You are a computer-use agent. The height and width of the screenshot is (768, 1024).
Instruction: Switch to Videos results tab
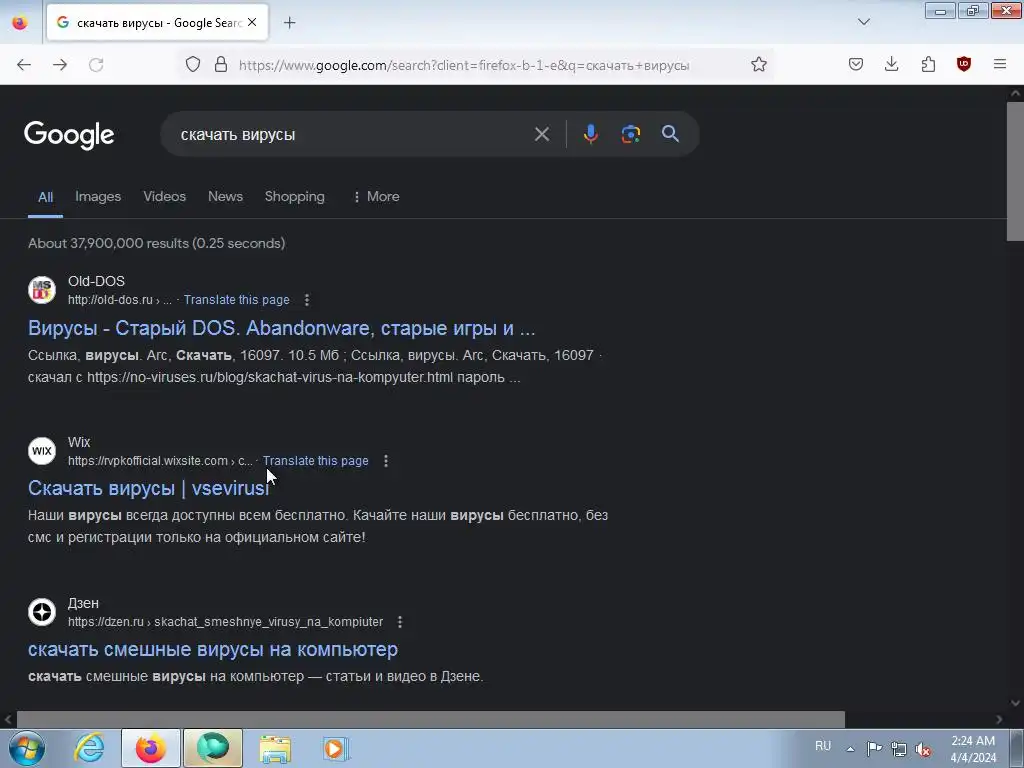pyautogui.click(x=165, y=197)
